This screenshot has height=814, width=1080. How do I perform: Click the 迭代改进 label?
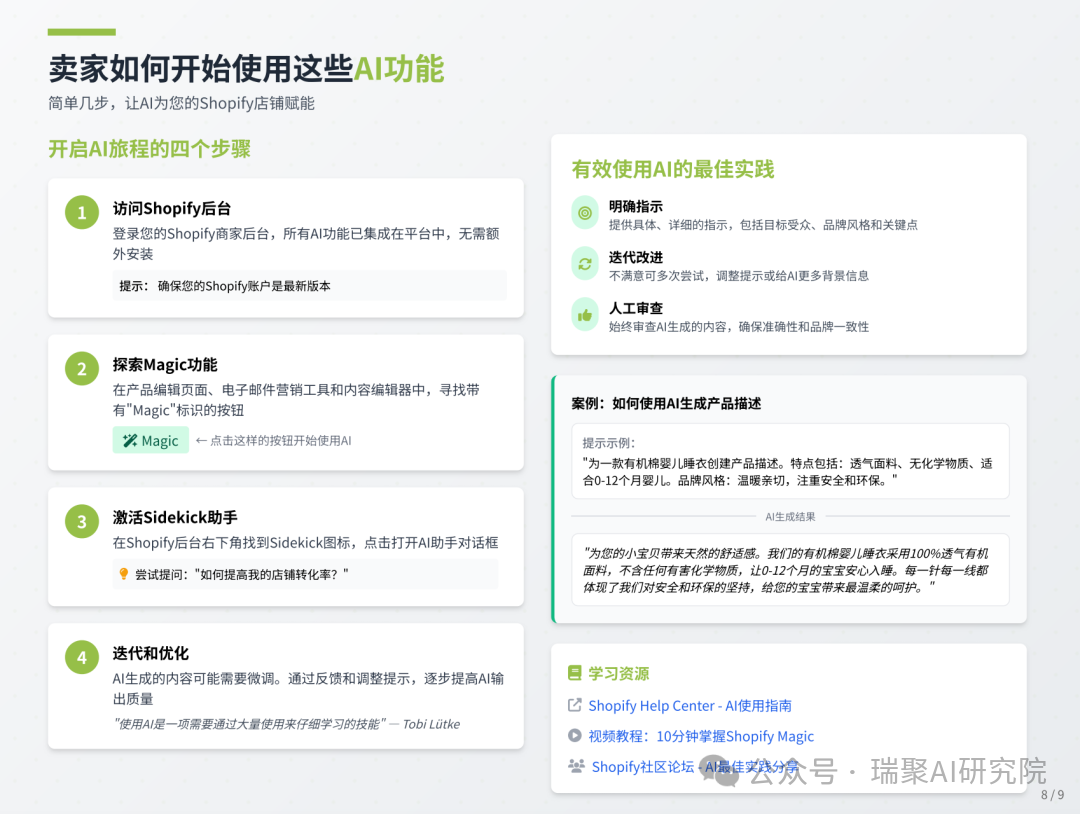coord(636,258)
